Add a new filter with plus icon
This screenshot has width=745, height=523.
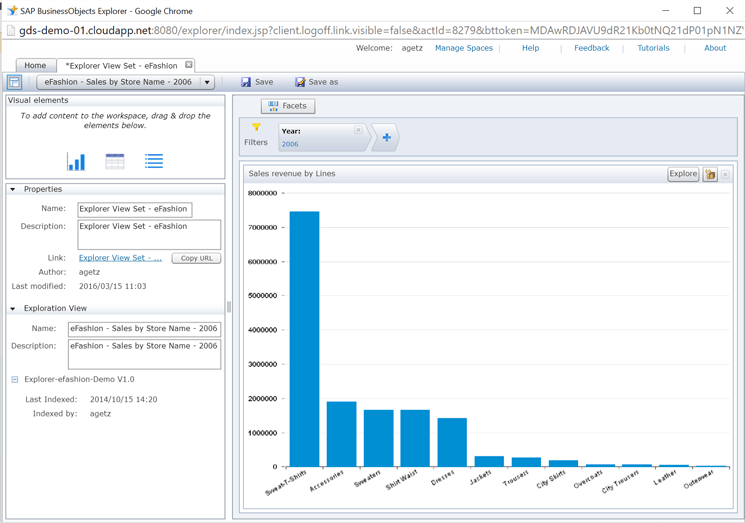(x=387, y=137)
